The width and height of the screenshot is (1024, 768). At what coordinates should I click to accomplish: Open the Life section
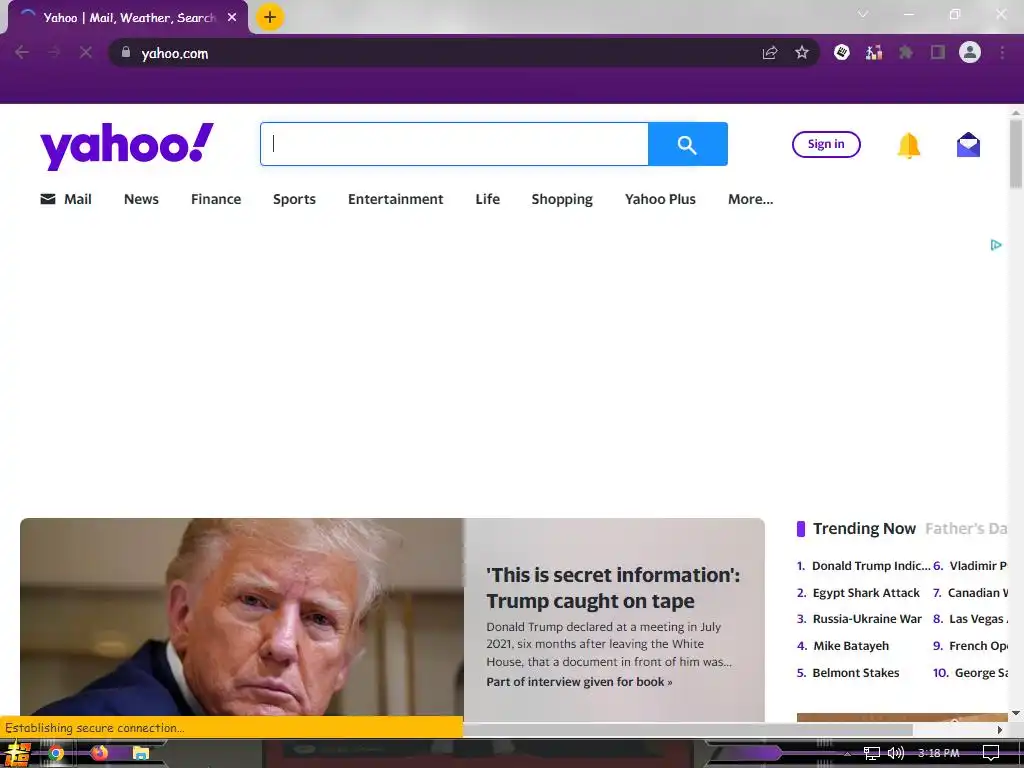[488, 199]
